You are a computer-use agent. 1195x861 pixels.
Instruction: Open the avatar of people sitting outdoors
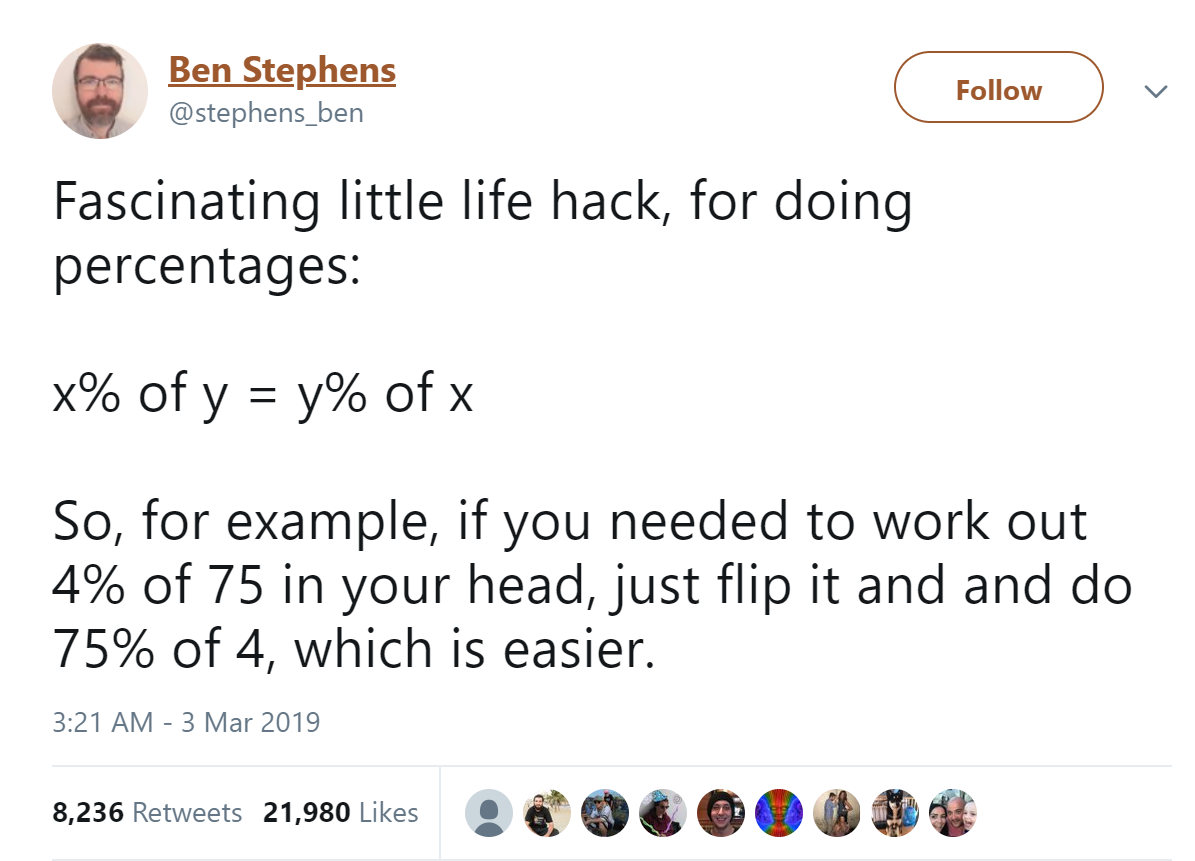pos(604,813)
